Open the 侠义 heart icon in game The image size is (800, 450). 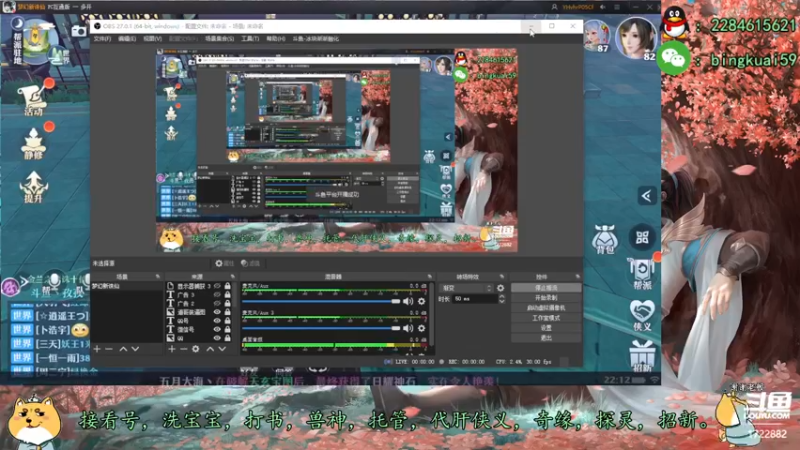click(x=642, y=315)
